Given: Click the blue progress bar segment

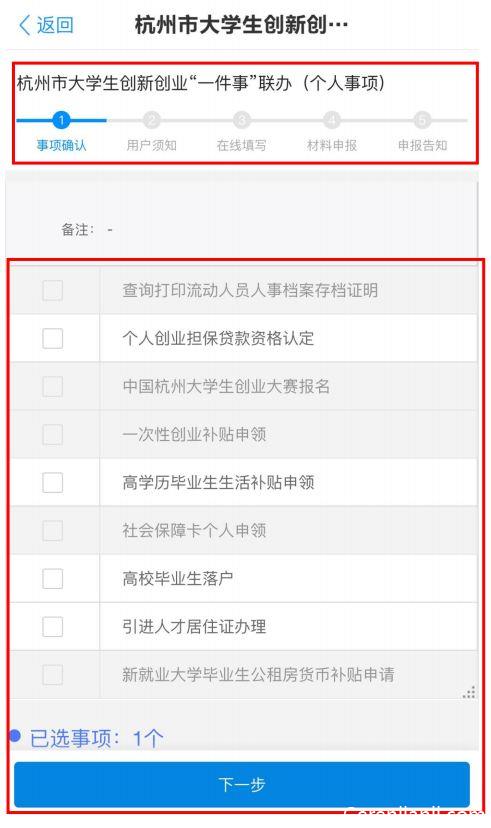Looking at the screenshot, I should (61, 120).
